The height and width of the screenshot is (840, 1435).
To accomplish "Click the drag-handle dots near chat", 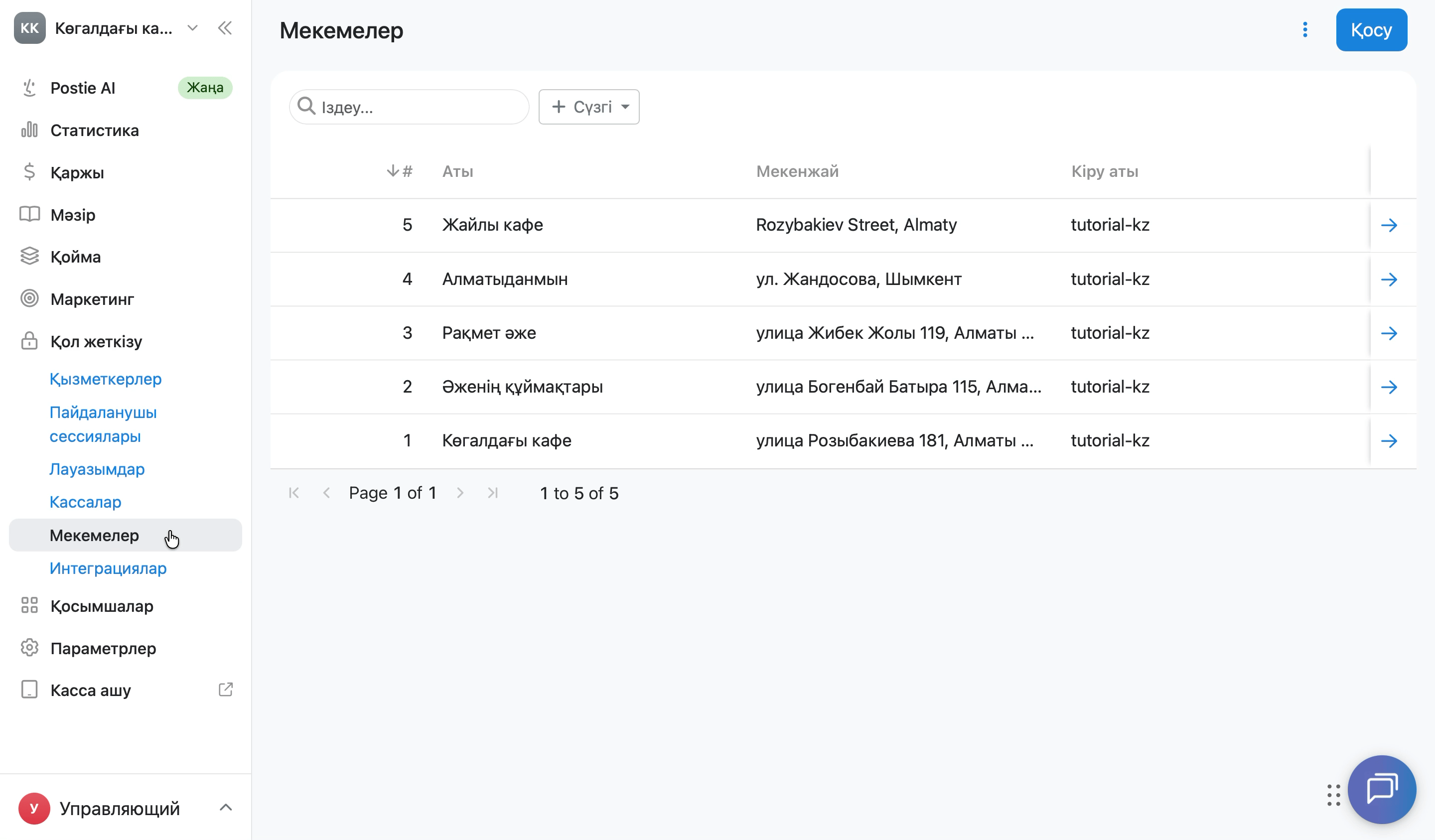I will tap(1333, 795).
